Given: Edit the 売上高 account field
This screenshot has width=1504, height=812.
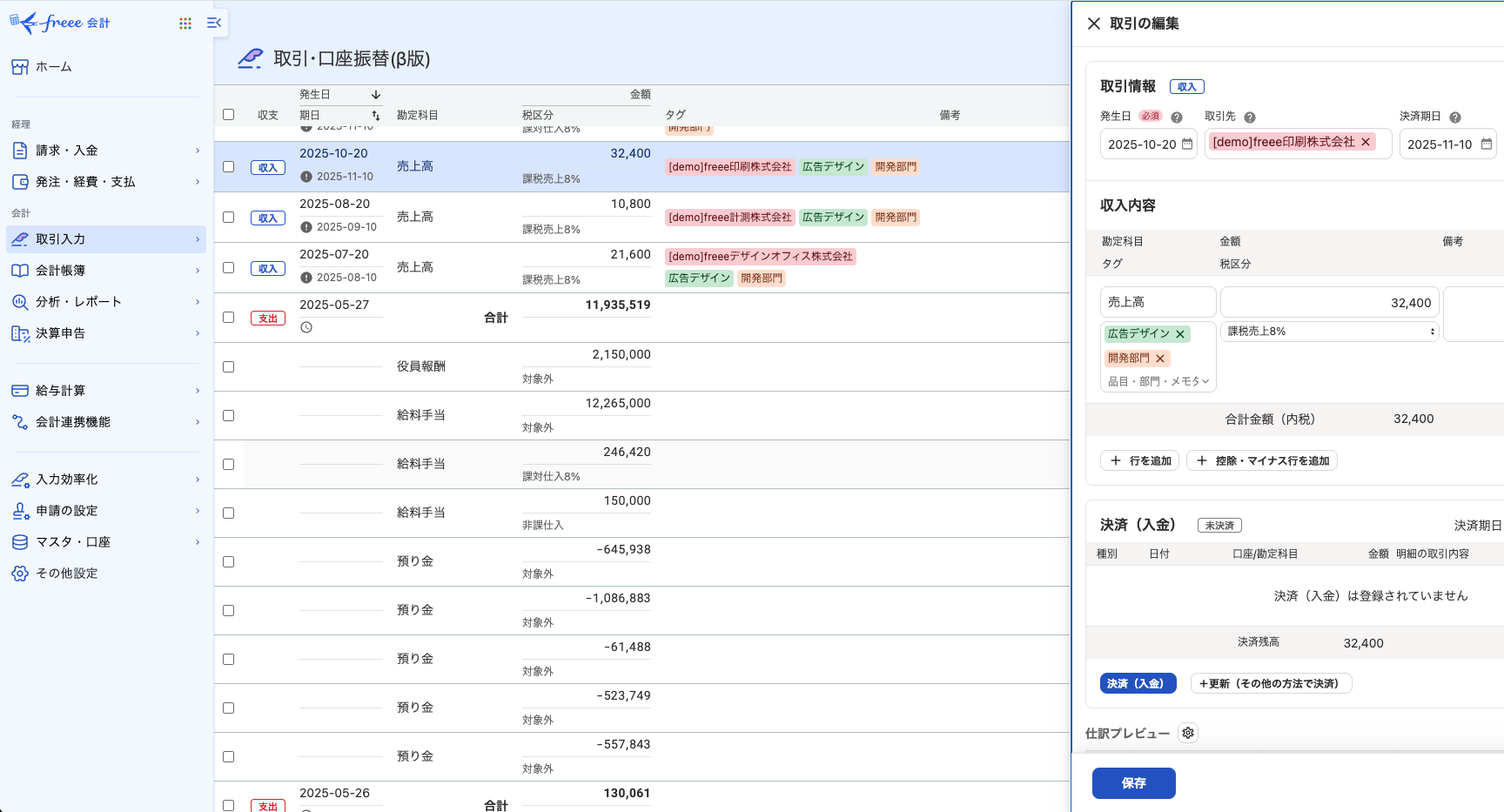Looking at the screenshot, I should pyautogui.click(x=1158, y=302).
